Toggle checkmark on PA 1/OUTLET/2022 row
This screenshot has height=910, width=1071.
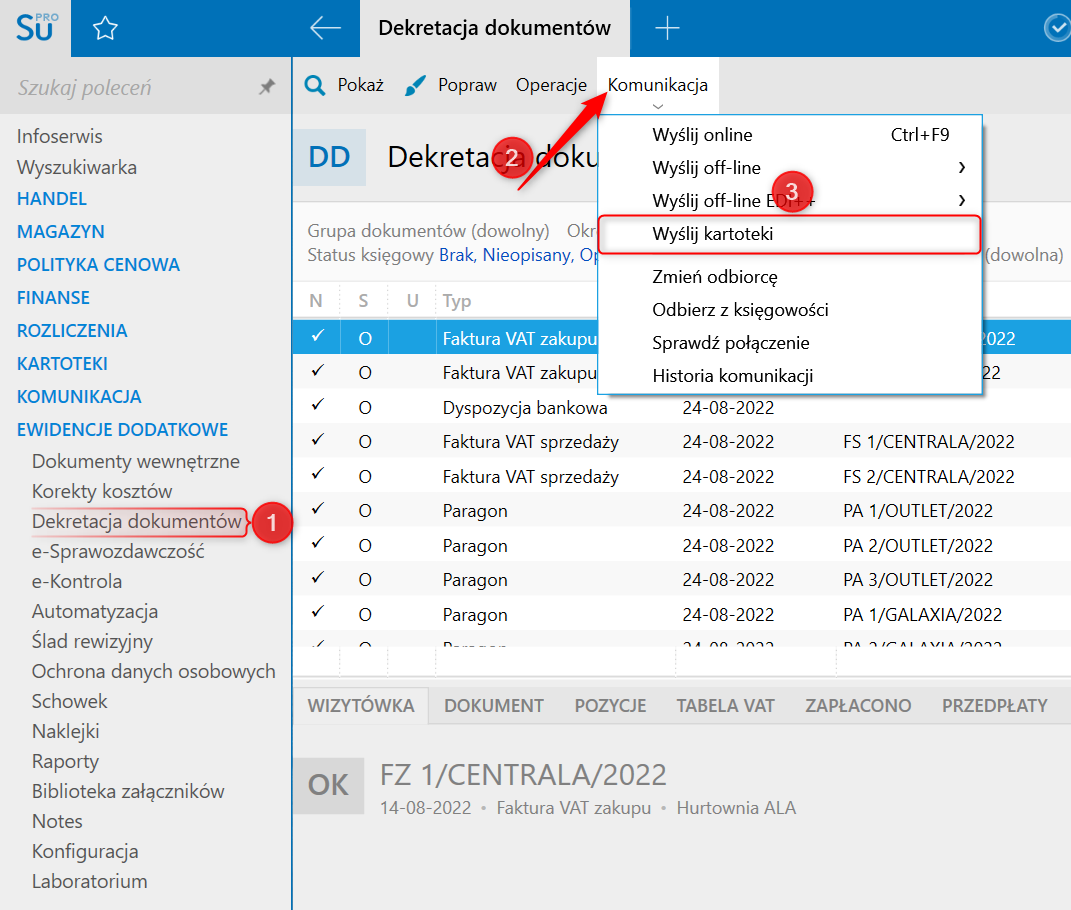tap(317, 509)
